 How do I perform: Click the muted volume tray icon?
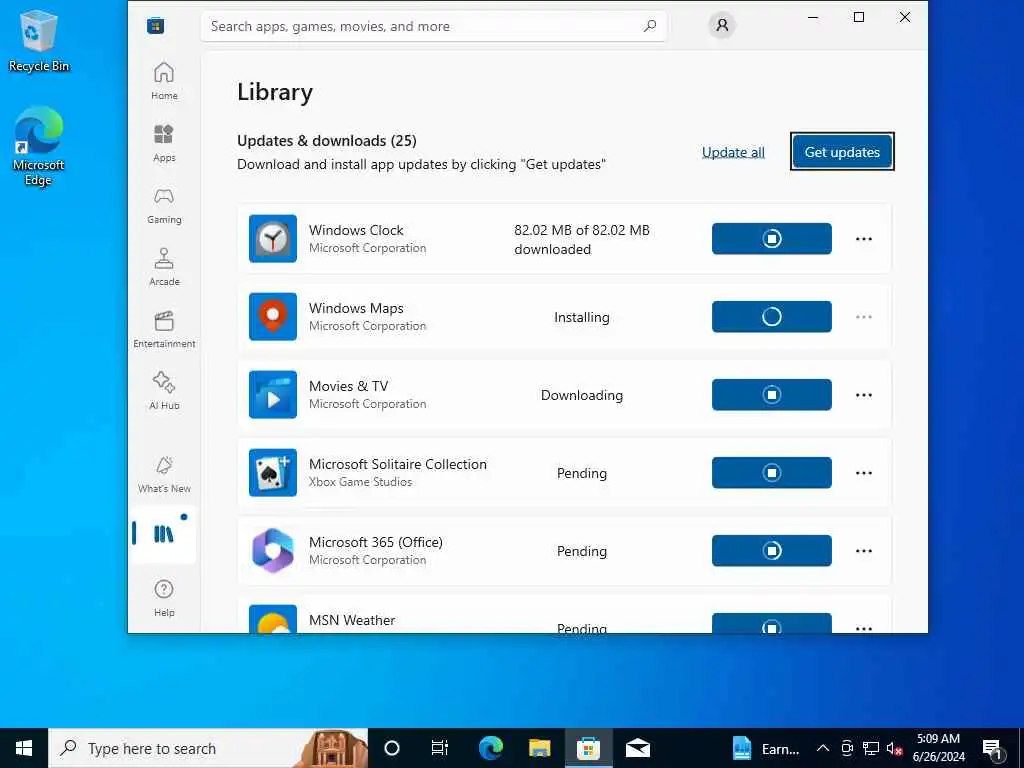(x=894, y=748)
